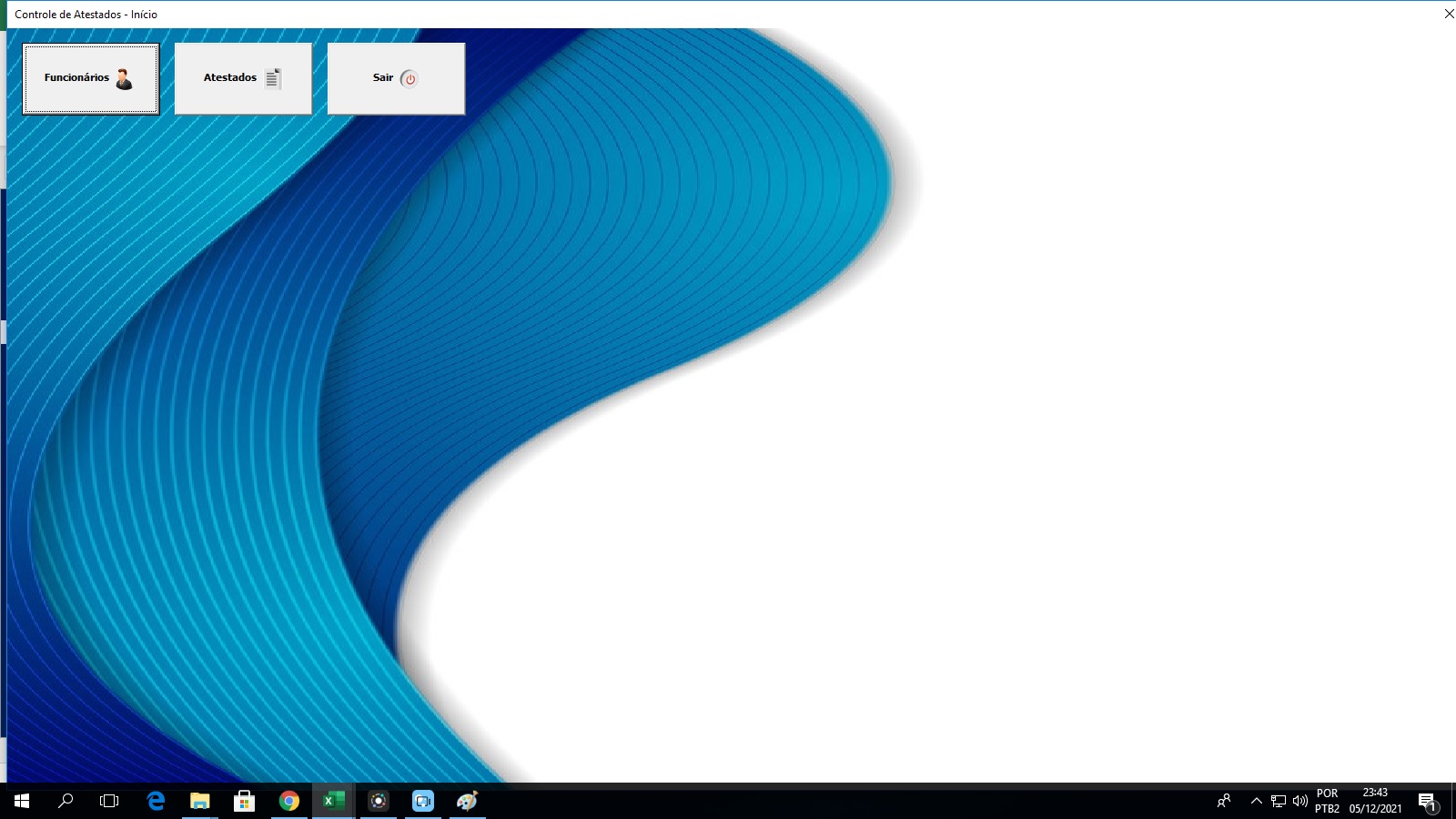
Task: Open the Zoom app on the taskbar
Action: click(423, 801)
